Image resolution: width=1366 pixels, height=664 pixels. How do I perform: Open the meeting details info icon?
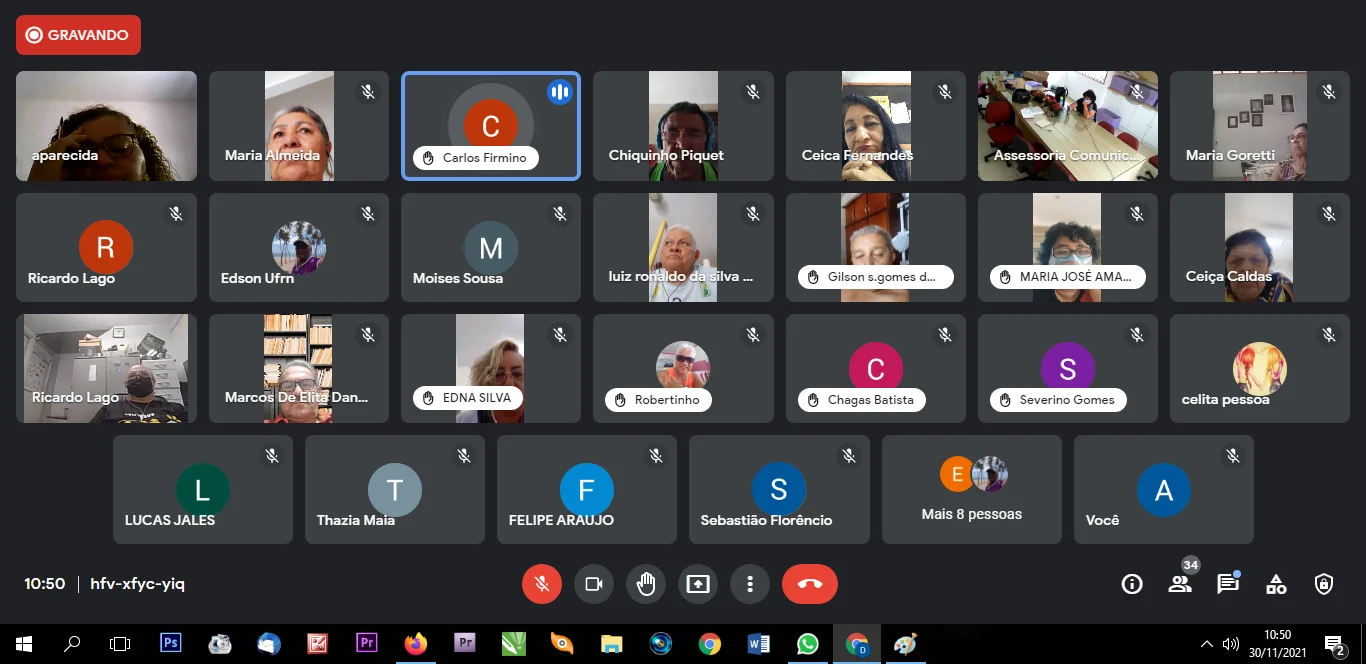point(1132,584)
